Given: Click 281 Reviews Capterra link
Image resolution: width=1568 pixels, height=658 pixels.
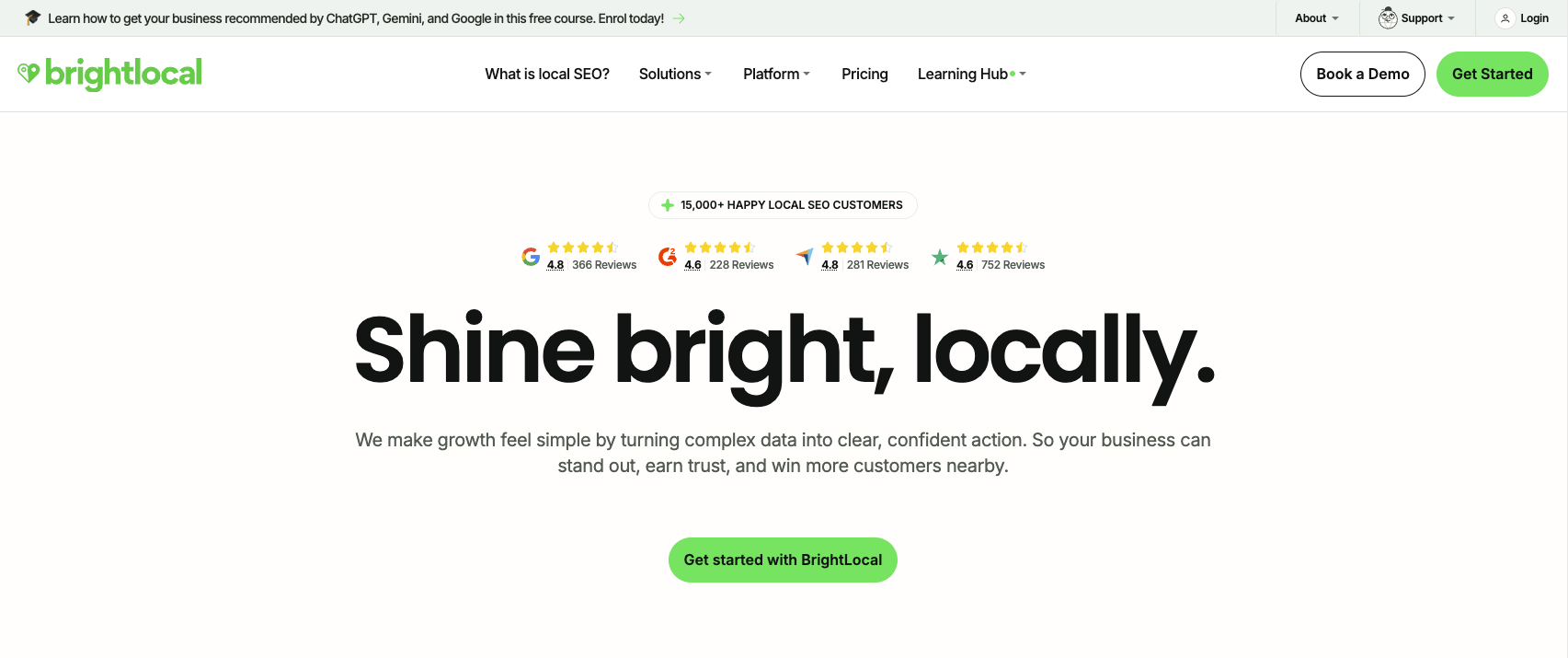Looking at the screenshot, I should click(x=877, y=265).
